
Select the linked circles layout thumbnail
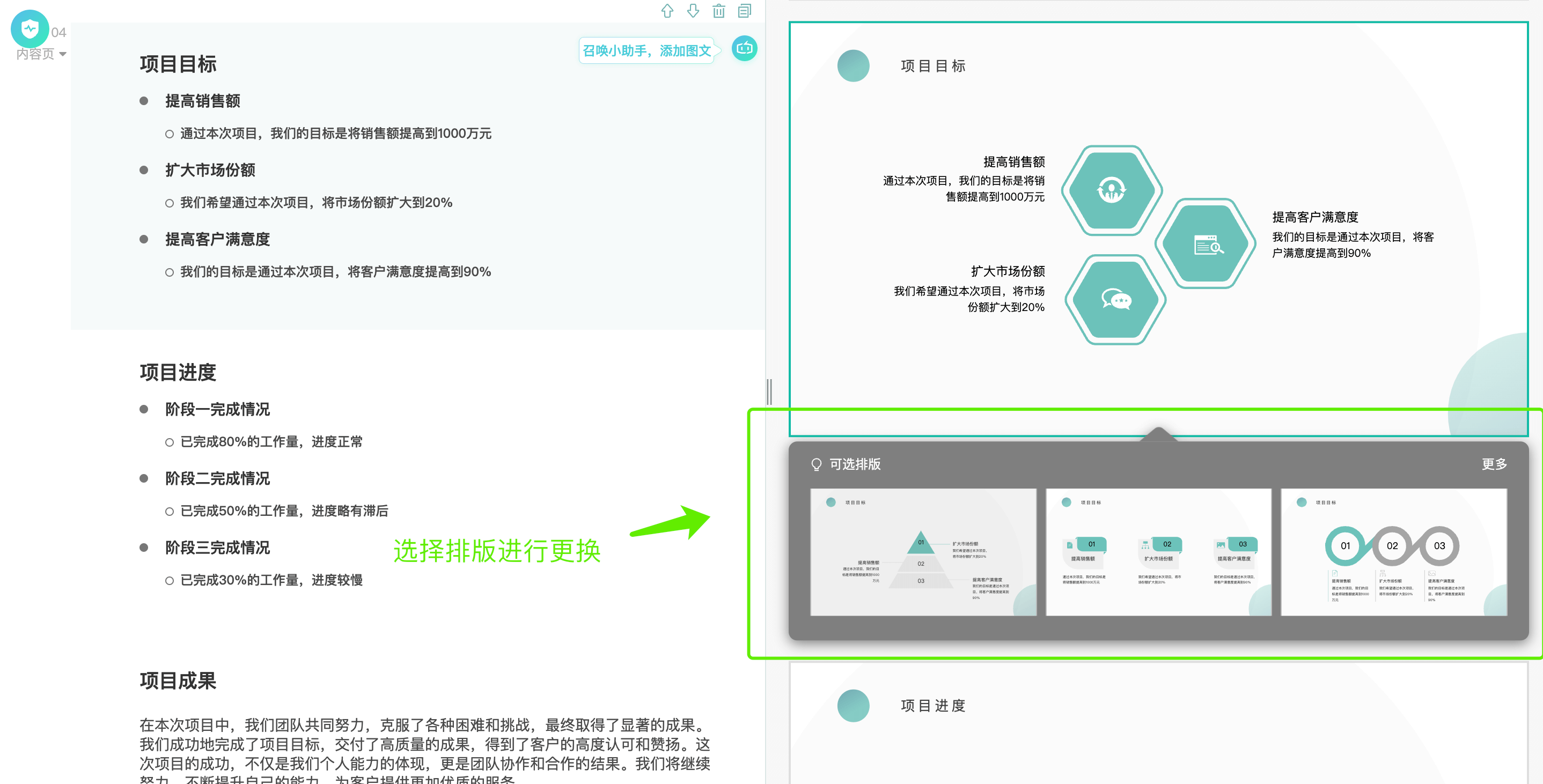(1394, 552)
